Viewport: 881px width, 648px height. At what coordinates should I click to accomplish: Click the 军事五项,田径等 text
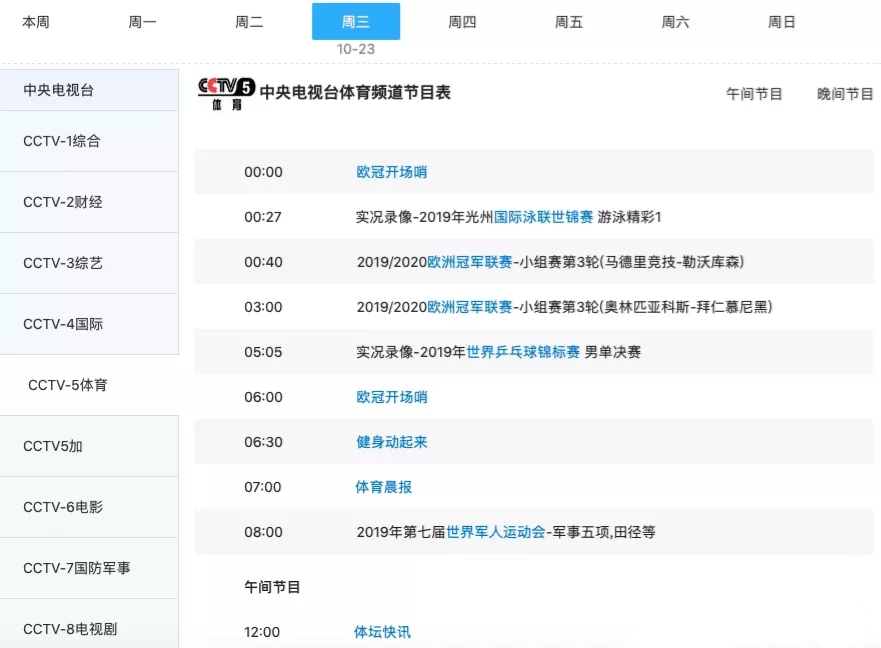point(604,532)
